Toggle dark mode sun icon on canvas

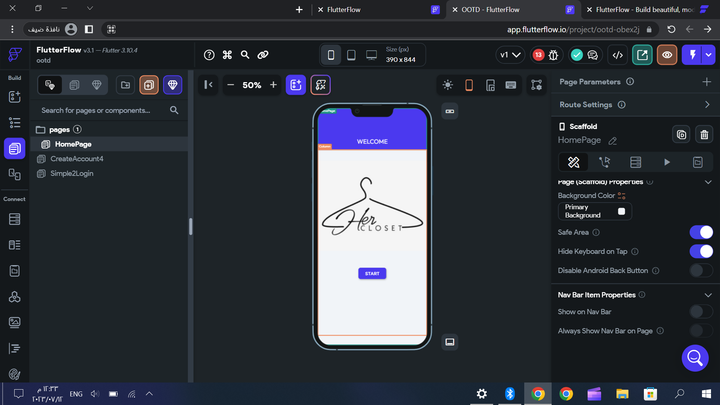click(447, 85)
